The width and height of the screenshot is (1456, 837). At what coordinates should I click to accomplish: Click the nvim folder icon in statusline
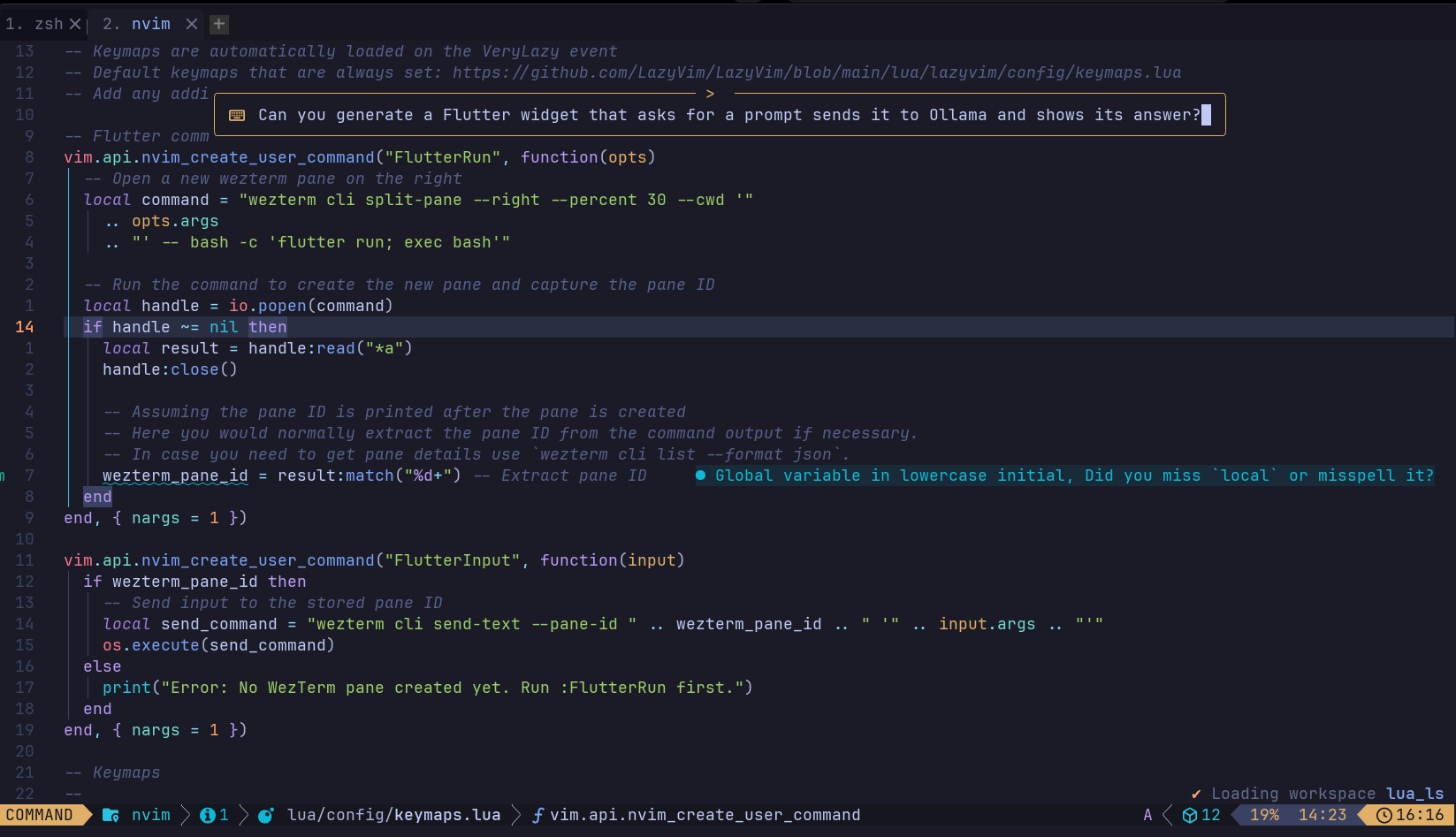(111, 815)
